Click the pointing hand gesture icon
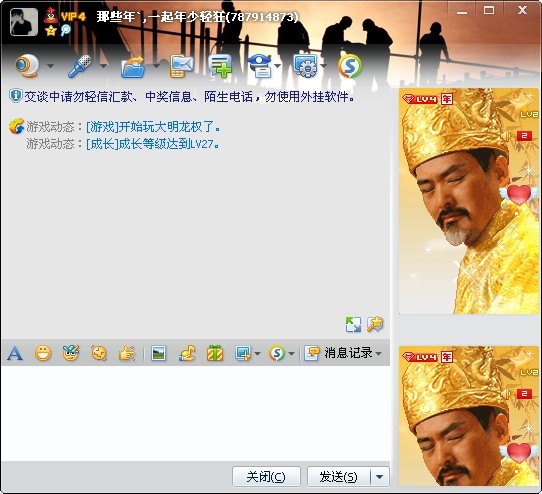542x494 pixels. [127, 353]
